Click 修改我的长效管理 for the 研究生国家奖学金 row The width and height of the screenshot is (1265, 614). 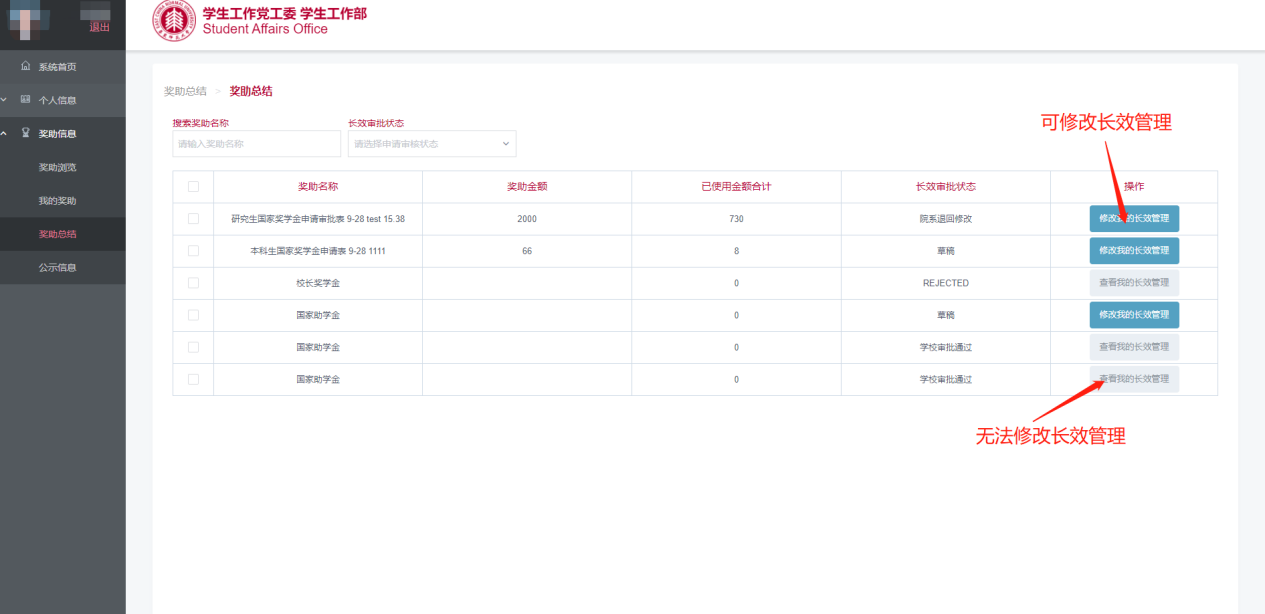pyautogui.click(x=1134, y=219)
